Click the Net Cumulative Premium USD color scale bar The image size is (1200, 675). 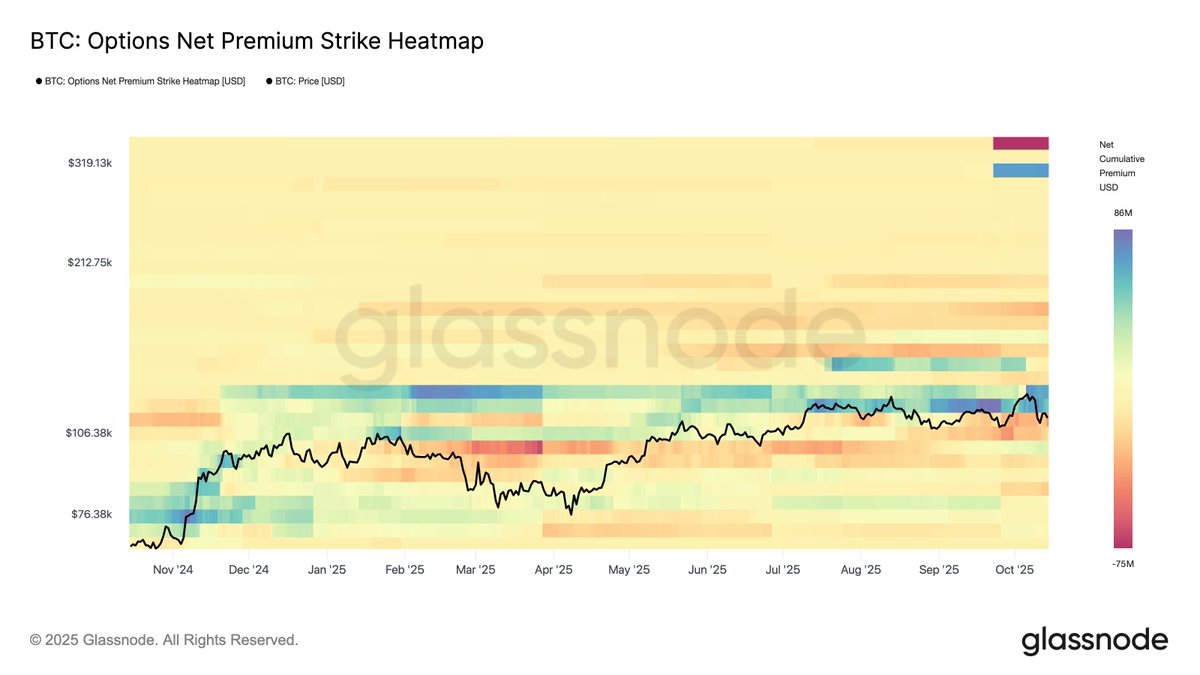[1123, 388]
